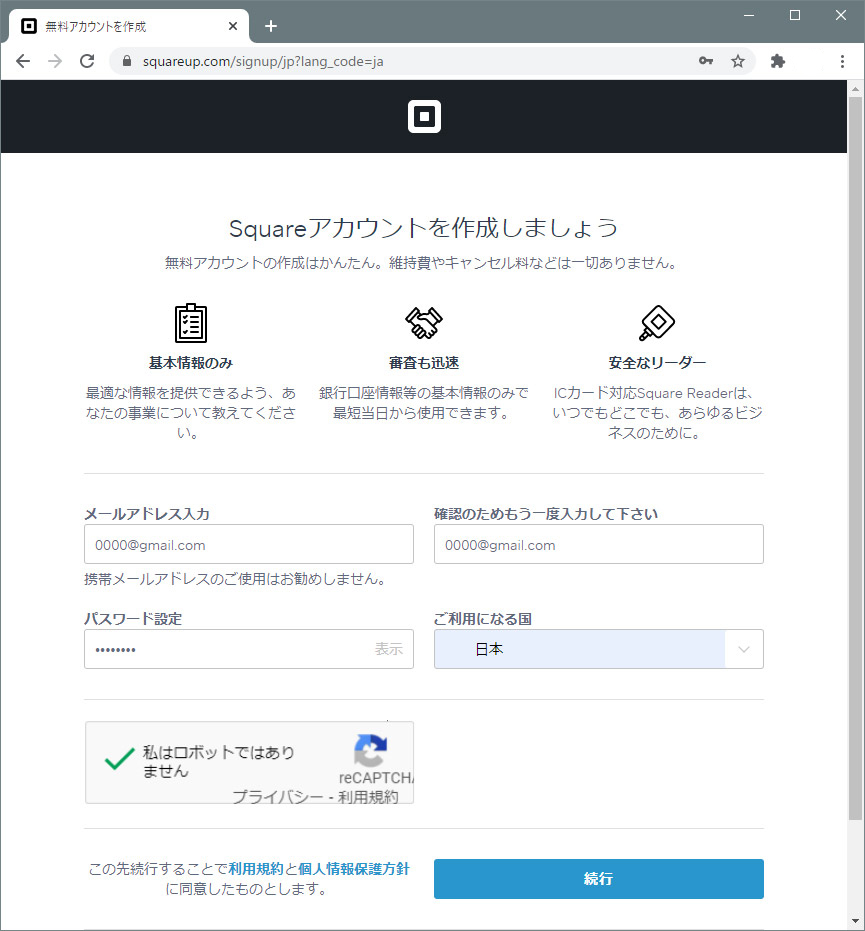Expand the country dropdown showing 日本
This screenshot has height=931, width=865.
743,649
